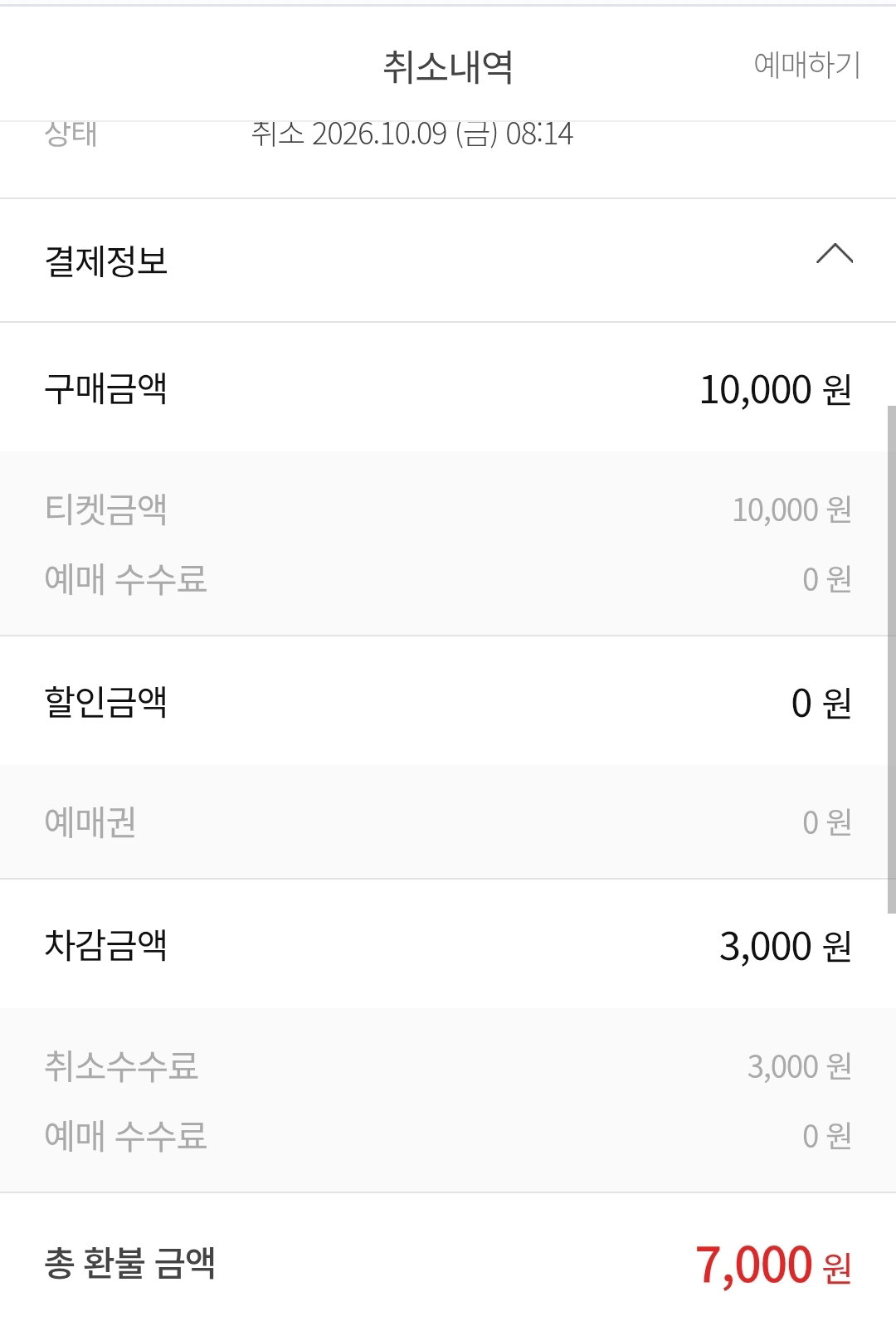Screen dimensions: 896x1326
Task: Select the 취소내역 page title
Action: 448,66
